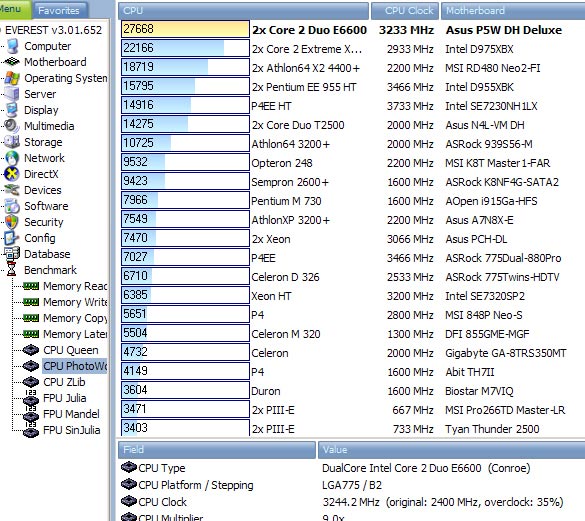Image resolution: width=585 pixels, height=521 pixels.
Task: Click the CPU Queen chip icon
Action: click(x=31, y=350)
